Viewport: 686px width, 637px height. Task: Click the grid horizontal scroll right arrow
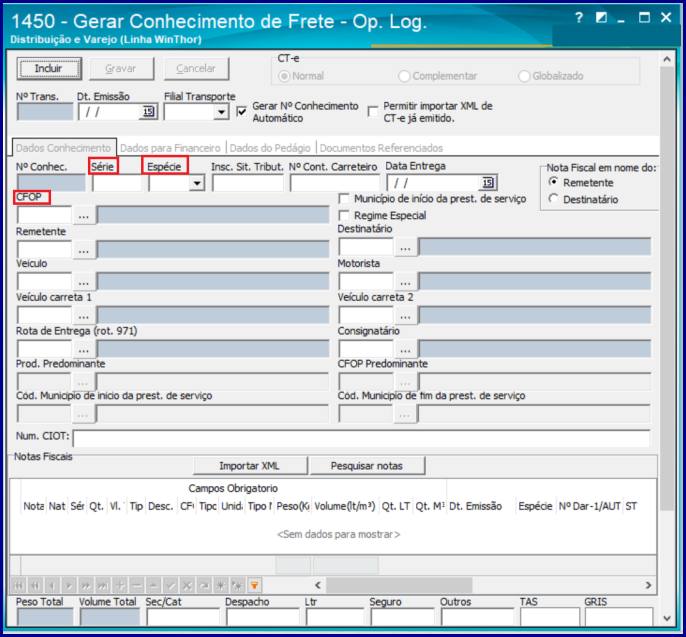648,585
